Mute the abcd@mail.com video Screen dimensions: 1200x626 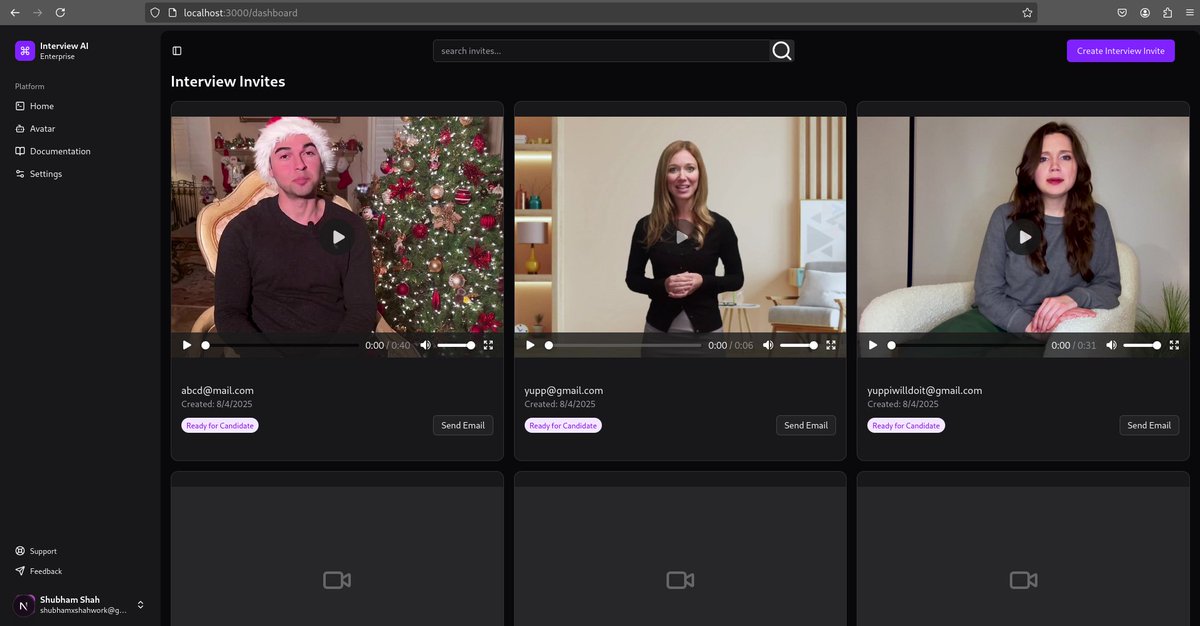click(425, 345)
